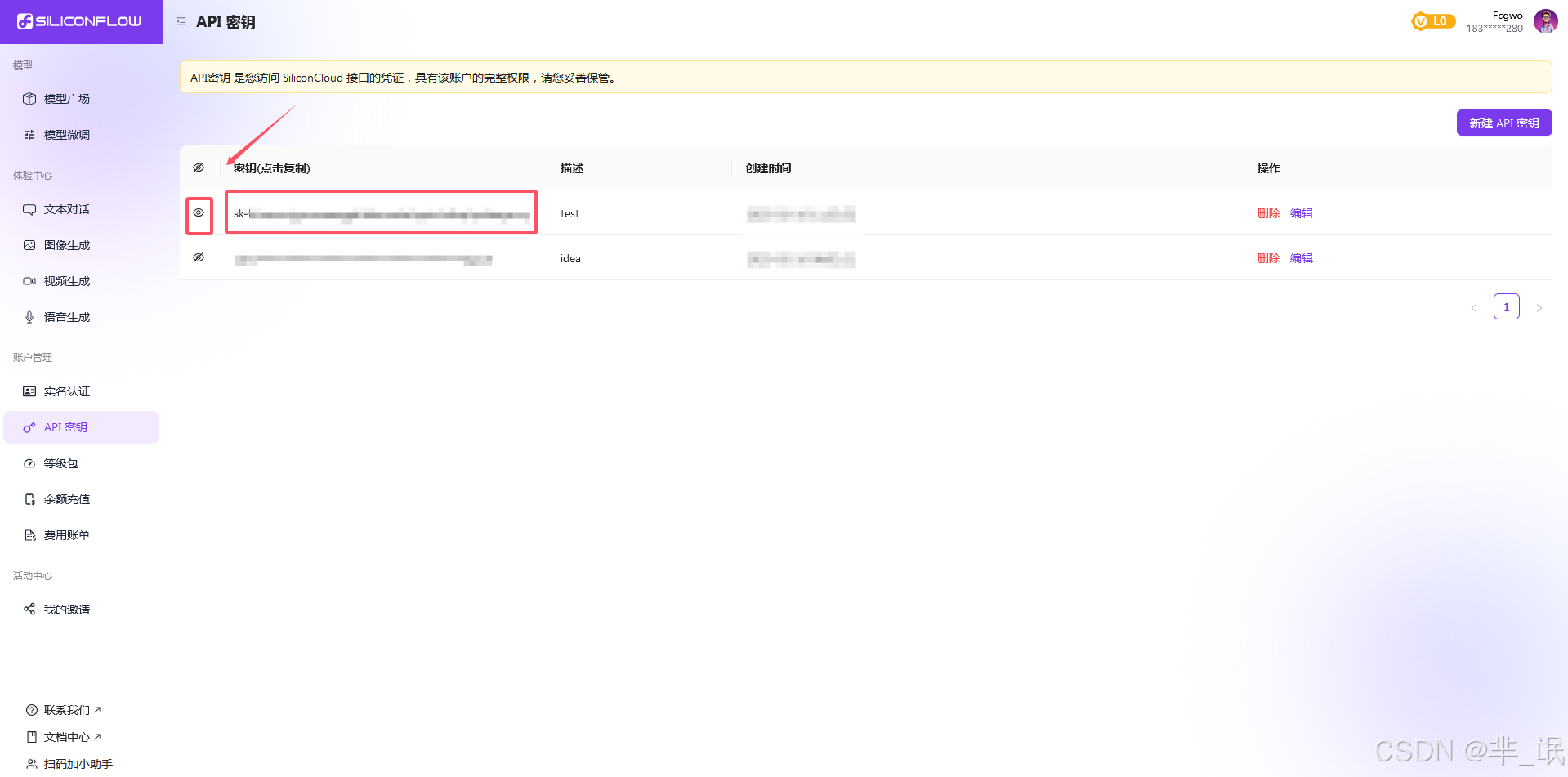Go to previous page arrow
Viewport: 1568px width, 777px height.
click(x=1474, y=308)
